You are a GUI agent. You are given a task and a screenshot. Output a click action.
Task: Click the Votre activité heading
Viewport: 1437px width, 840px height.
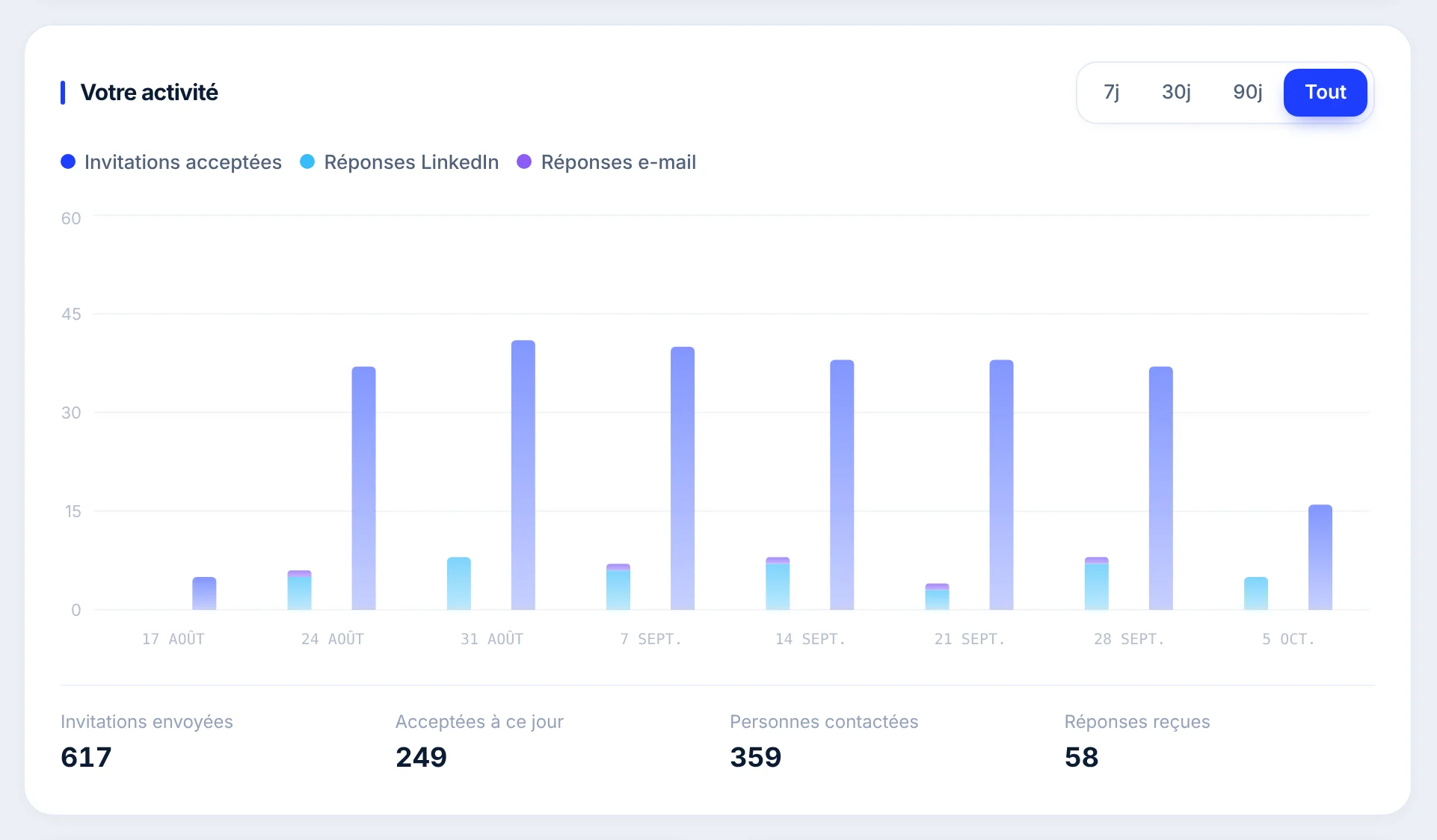pyautogui.click(x=149, y=92)
